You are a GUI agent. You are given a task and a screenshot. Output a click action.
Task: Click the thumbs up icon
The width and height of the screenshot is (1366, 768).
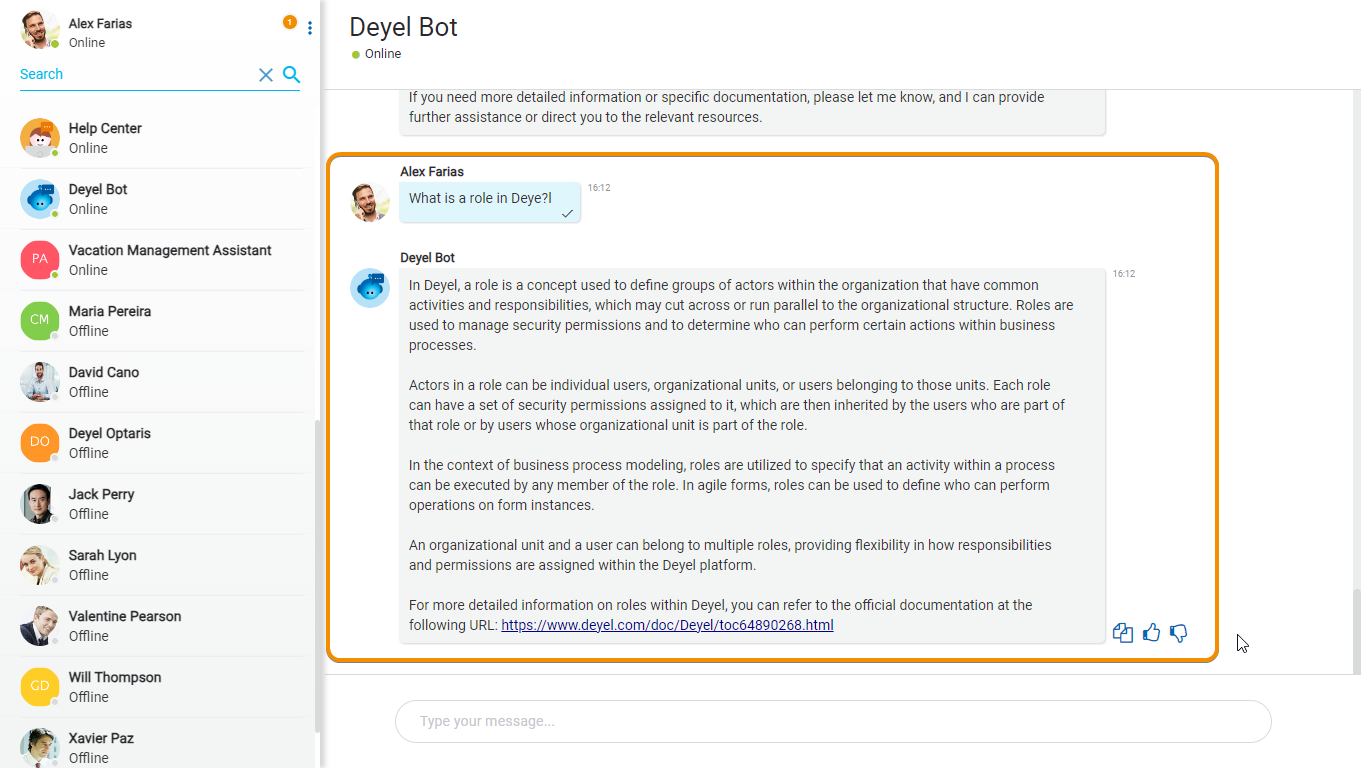pyautogui.click(x=1151, y=633)
